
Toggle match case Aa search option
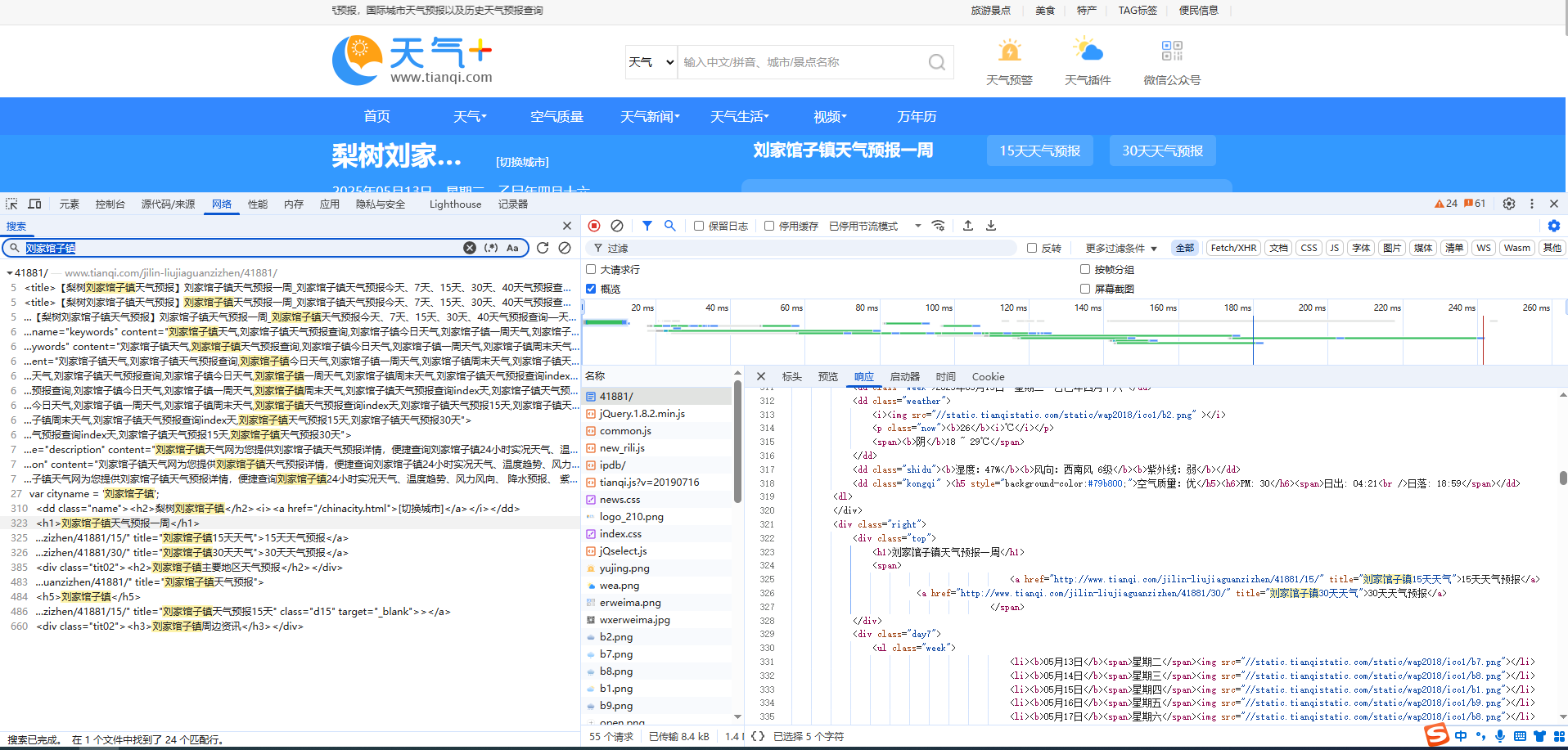click(512, 248)
